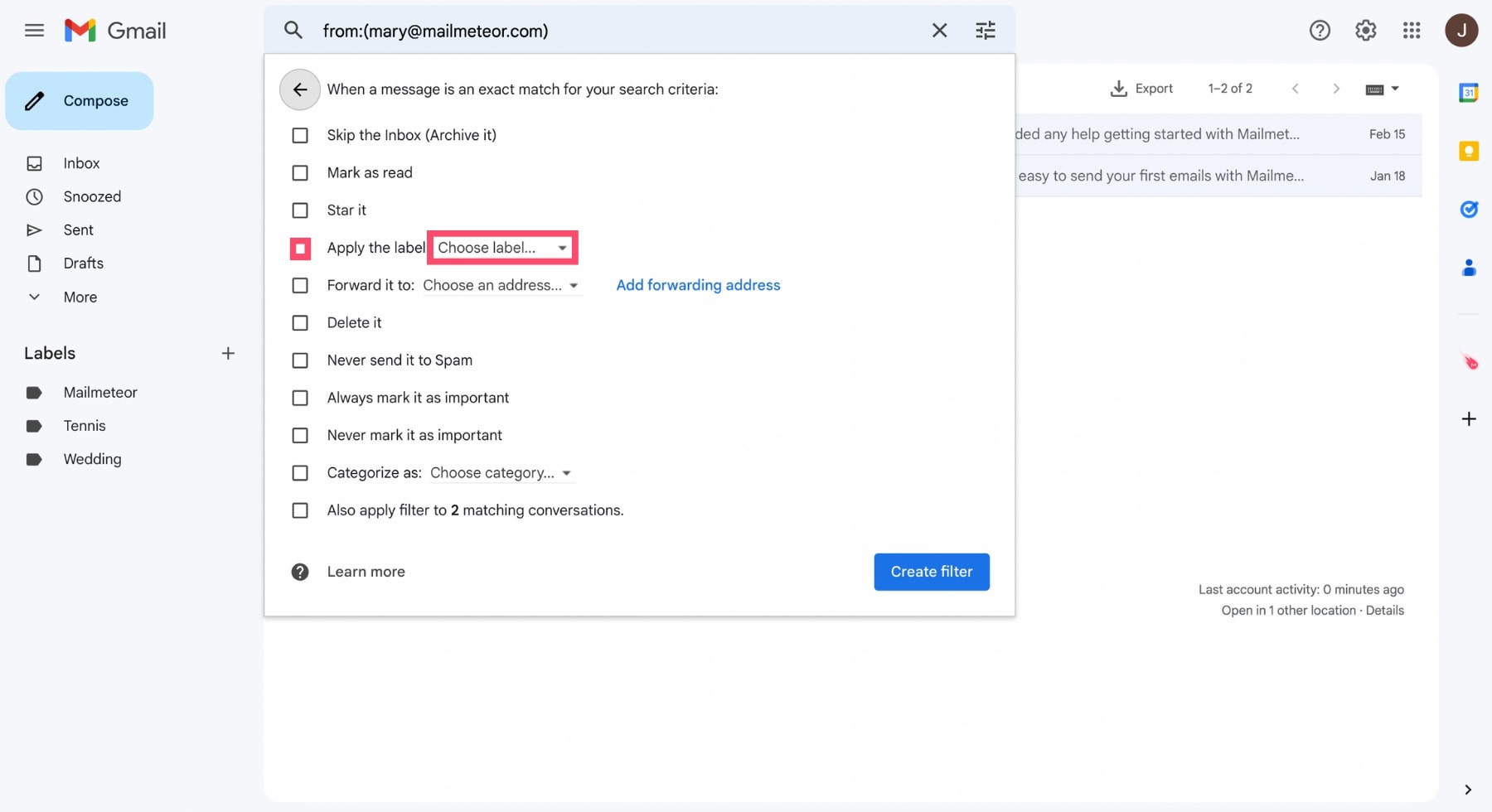Viewport: 1492px width, 812px height.
Task: Check Forward it to option
Action: (x=300, y=285)
